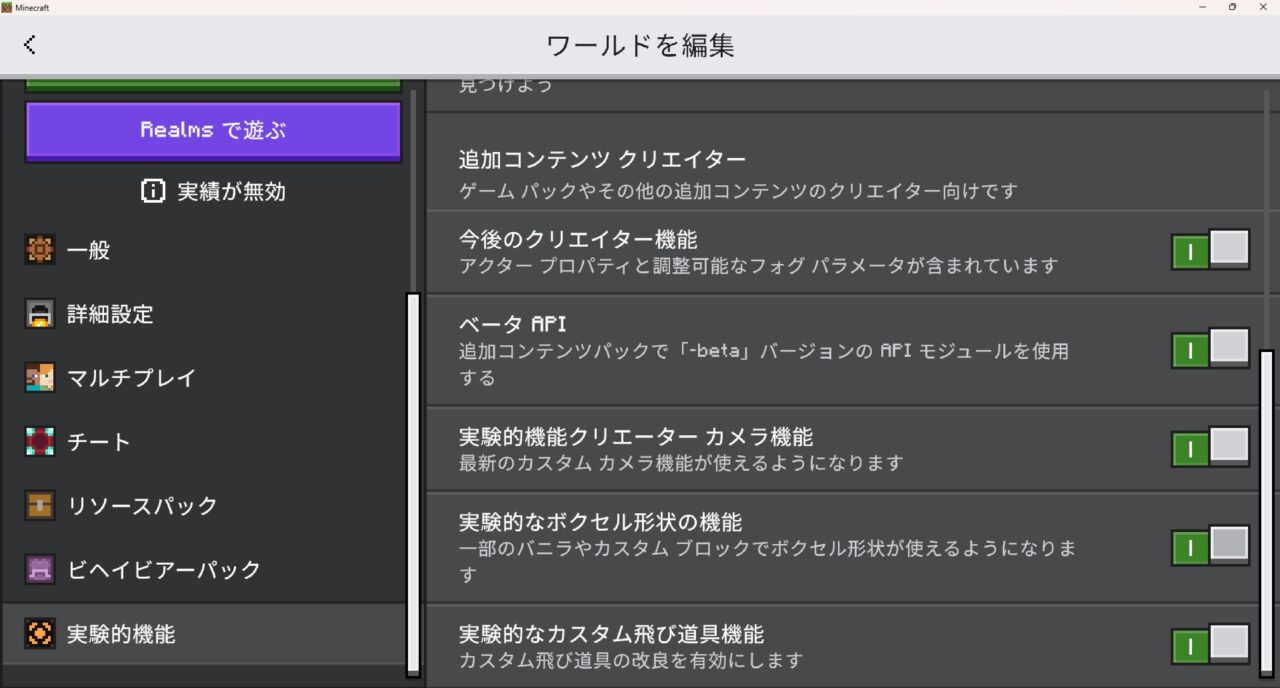Close the Minecraft window

click(x=1264, y=7)
